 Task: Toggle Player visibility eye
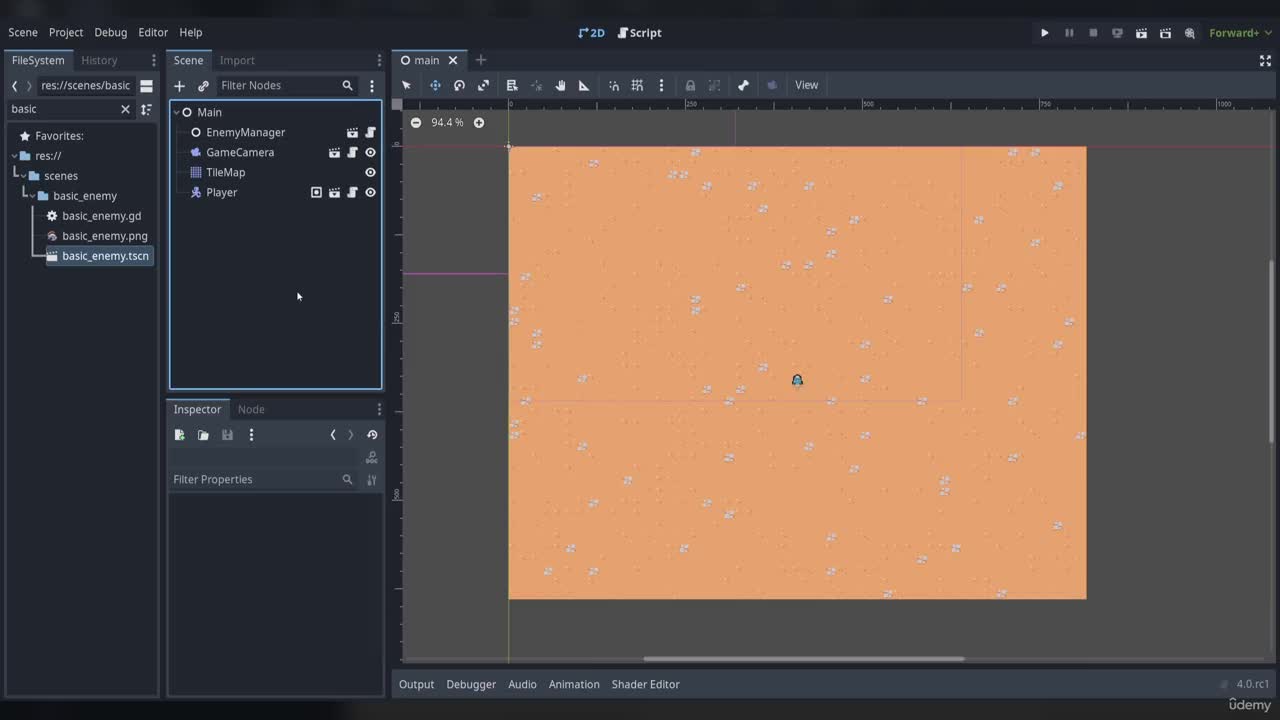tap(370, 192)
